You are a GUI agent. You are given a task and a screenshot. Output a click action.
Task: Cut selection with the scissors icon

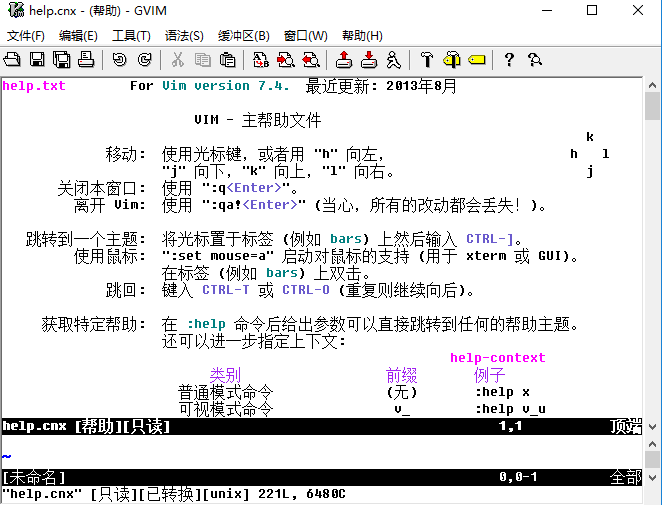[x=177, y=60]
